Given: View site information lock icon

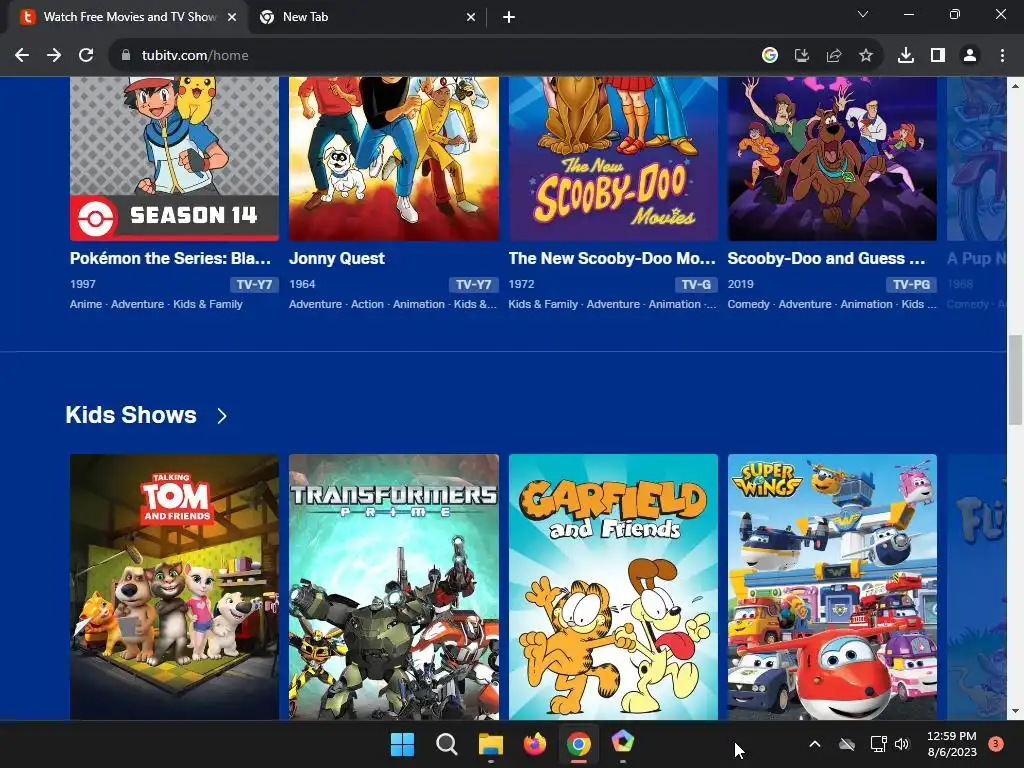Looking at the screenshot, I should pyautogui.click(x=126, y=56).
